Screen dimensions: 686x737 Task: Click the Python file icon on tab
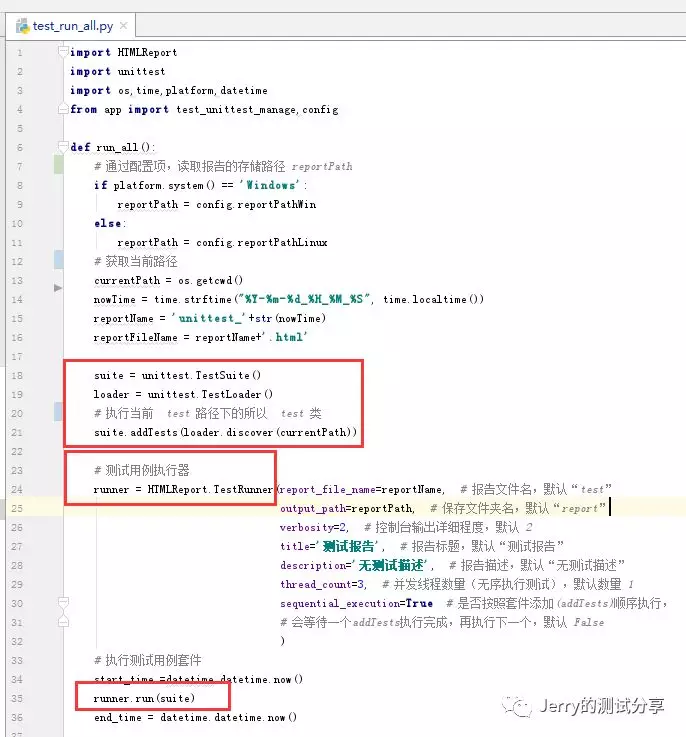pos(22,26)
